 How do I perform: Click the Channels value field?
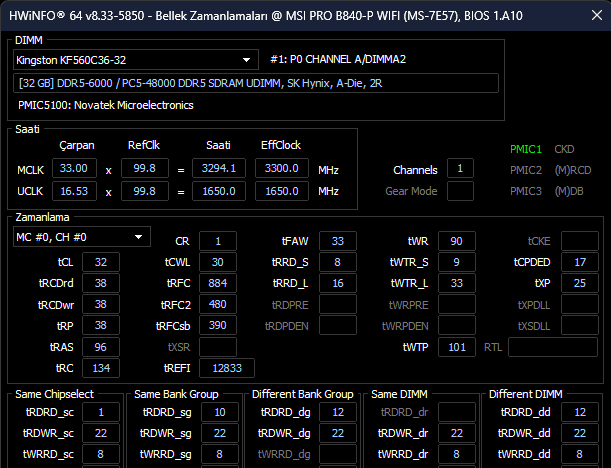(x=460, y=168)
